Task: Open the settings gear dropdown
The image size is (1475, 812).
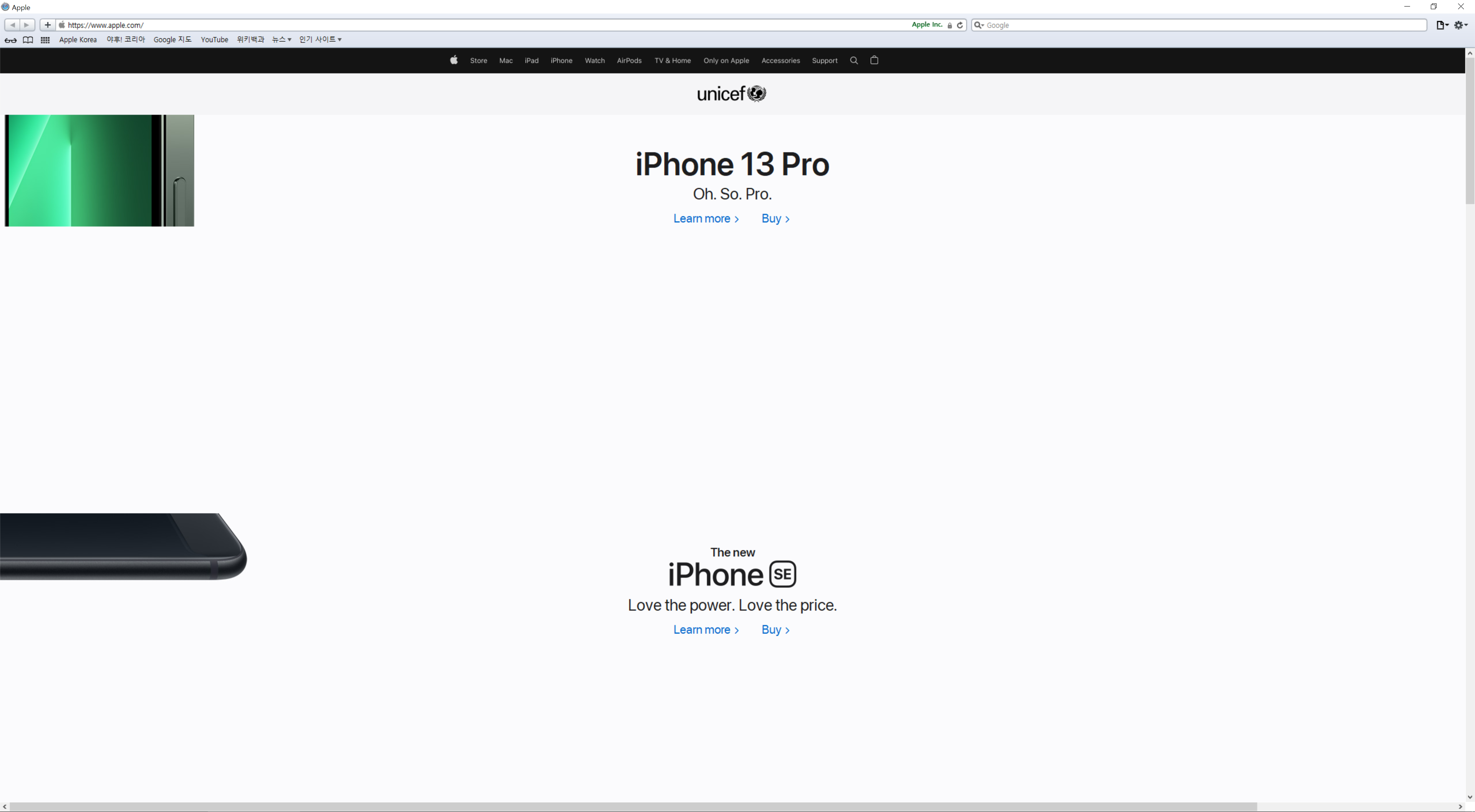Action: coord(1460,25)
